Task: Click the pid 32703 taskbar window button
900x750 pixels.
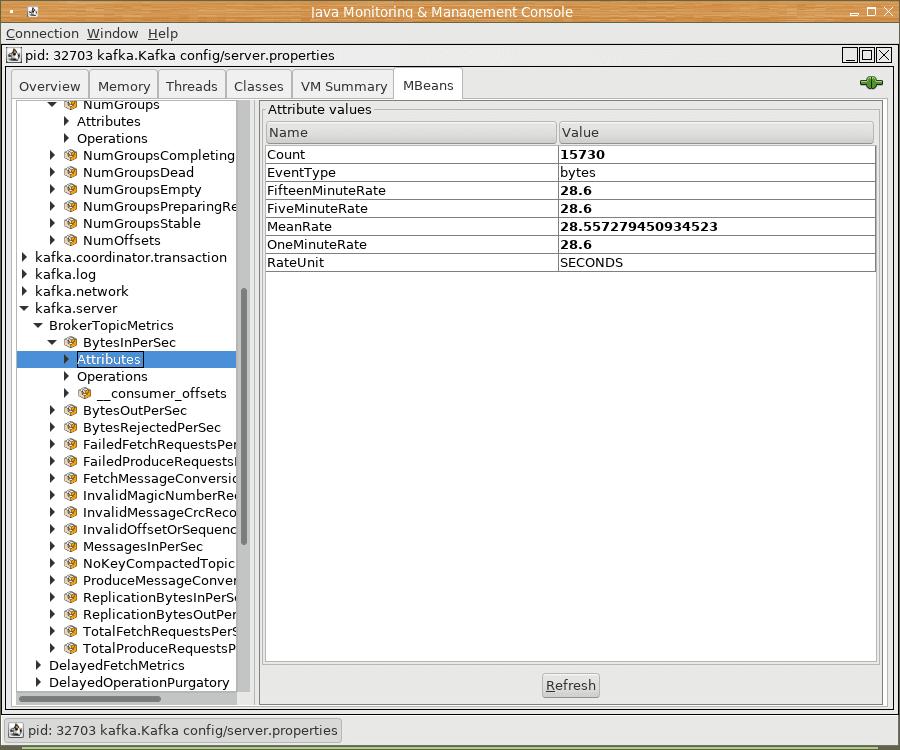Action: pyautogui.click(x=173, y=730)
